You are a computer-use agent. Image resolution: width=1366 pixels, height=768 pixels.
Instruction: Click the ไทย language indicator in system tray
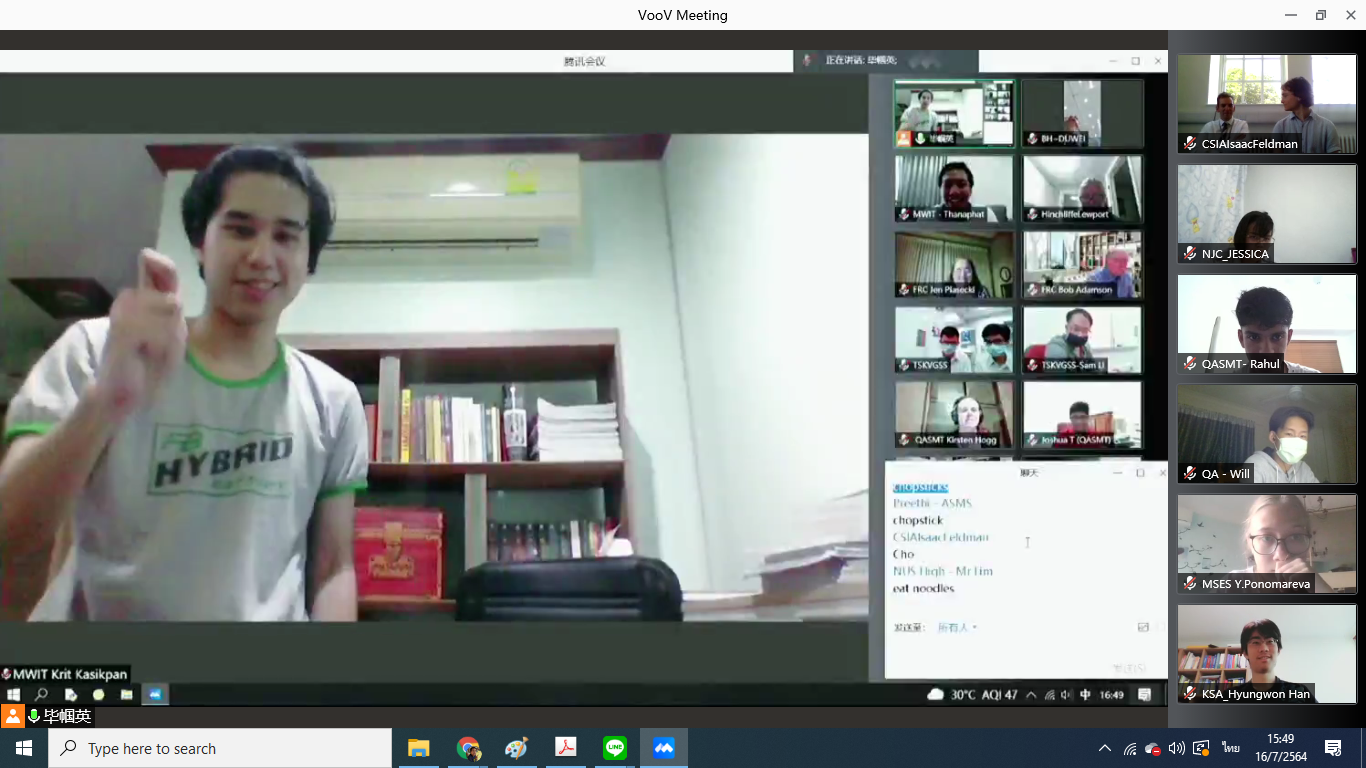[x=1231, y=748]
